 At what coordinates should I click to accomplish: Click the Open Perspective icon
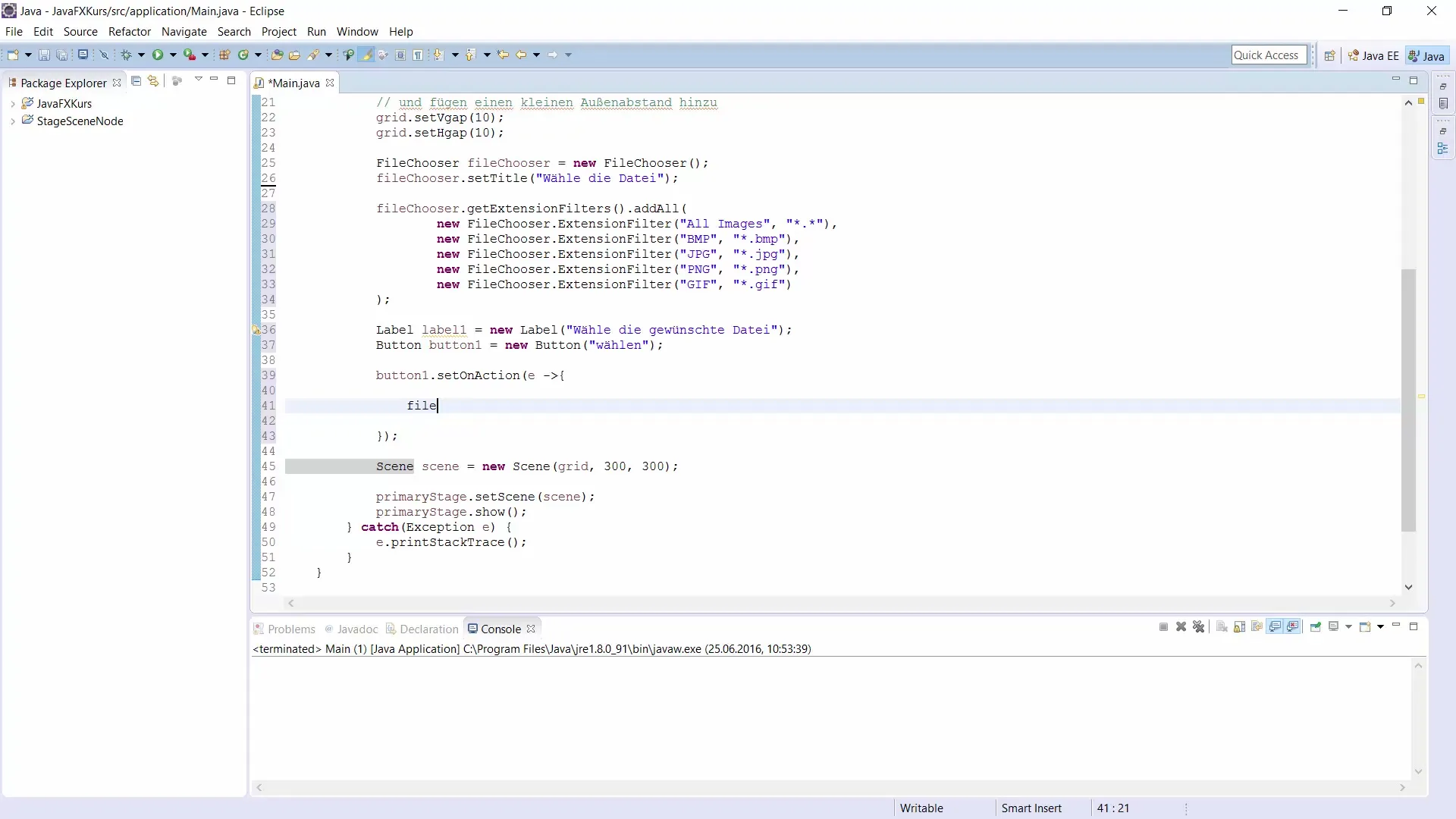coord(1329,55)
